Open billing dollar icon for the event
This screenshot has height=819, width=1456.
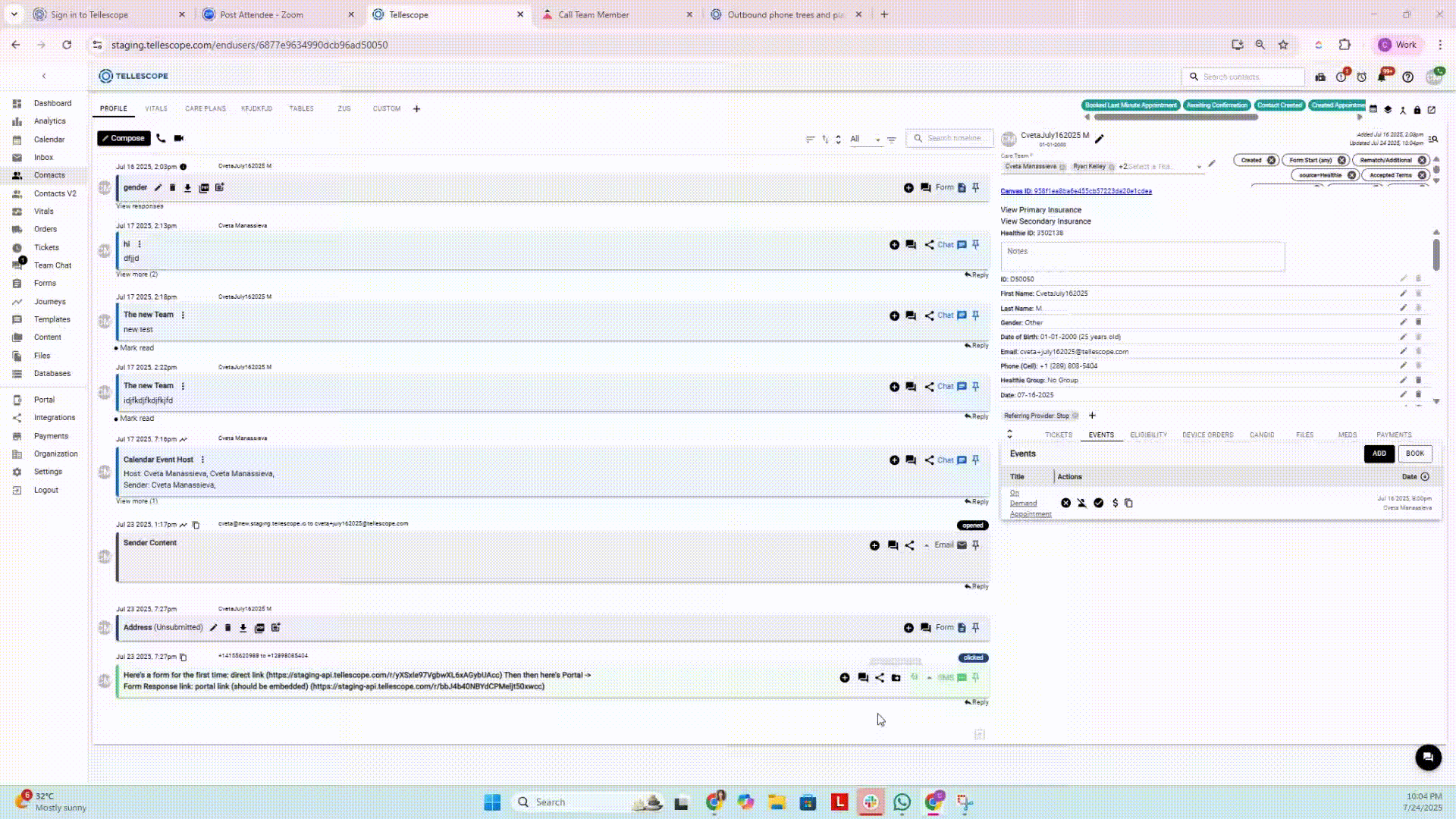1115,503
